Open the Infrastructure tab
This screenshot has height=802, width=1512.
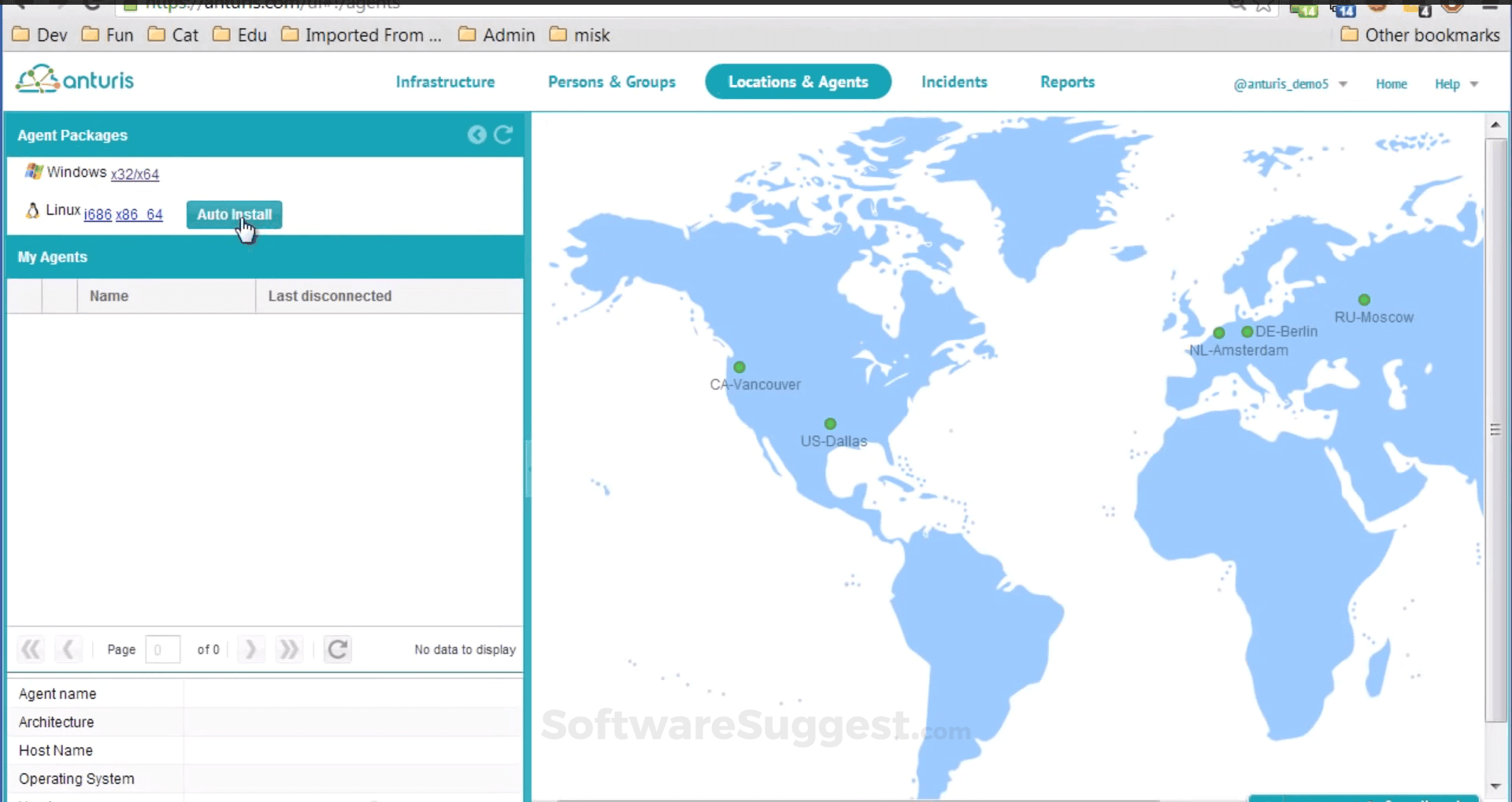pyautogui.click(x=445, y=82)
